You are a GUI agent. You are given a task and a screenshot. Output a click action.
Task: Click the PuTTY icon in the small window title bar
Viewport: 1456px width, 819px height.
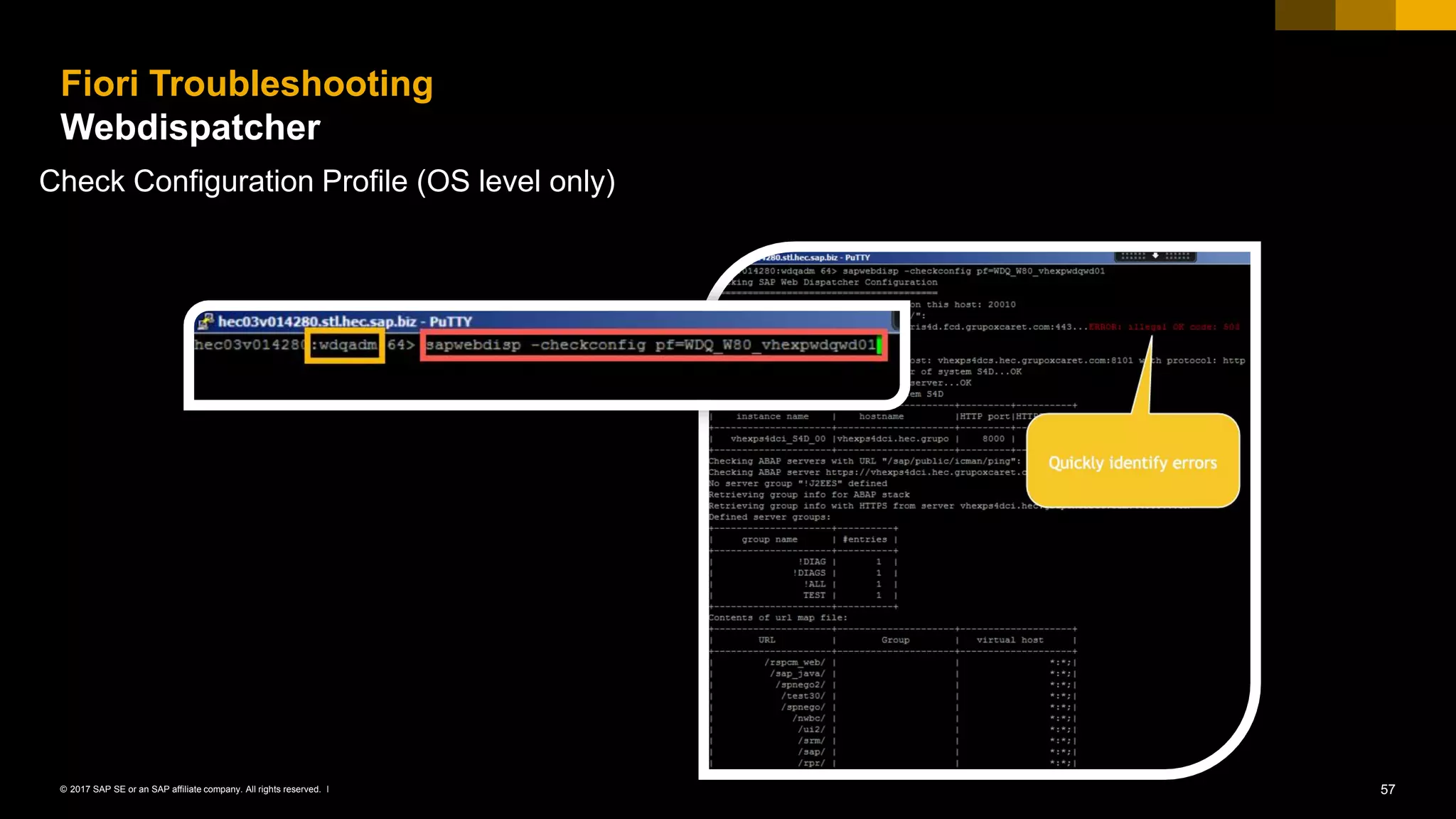click(x=205, y=321)
